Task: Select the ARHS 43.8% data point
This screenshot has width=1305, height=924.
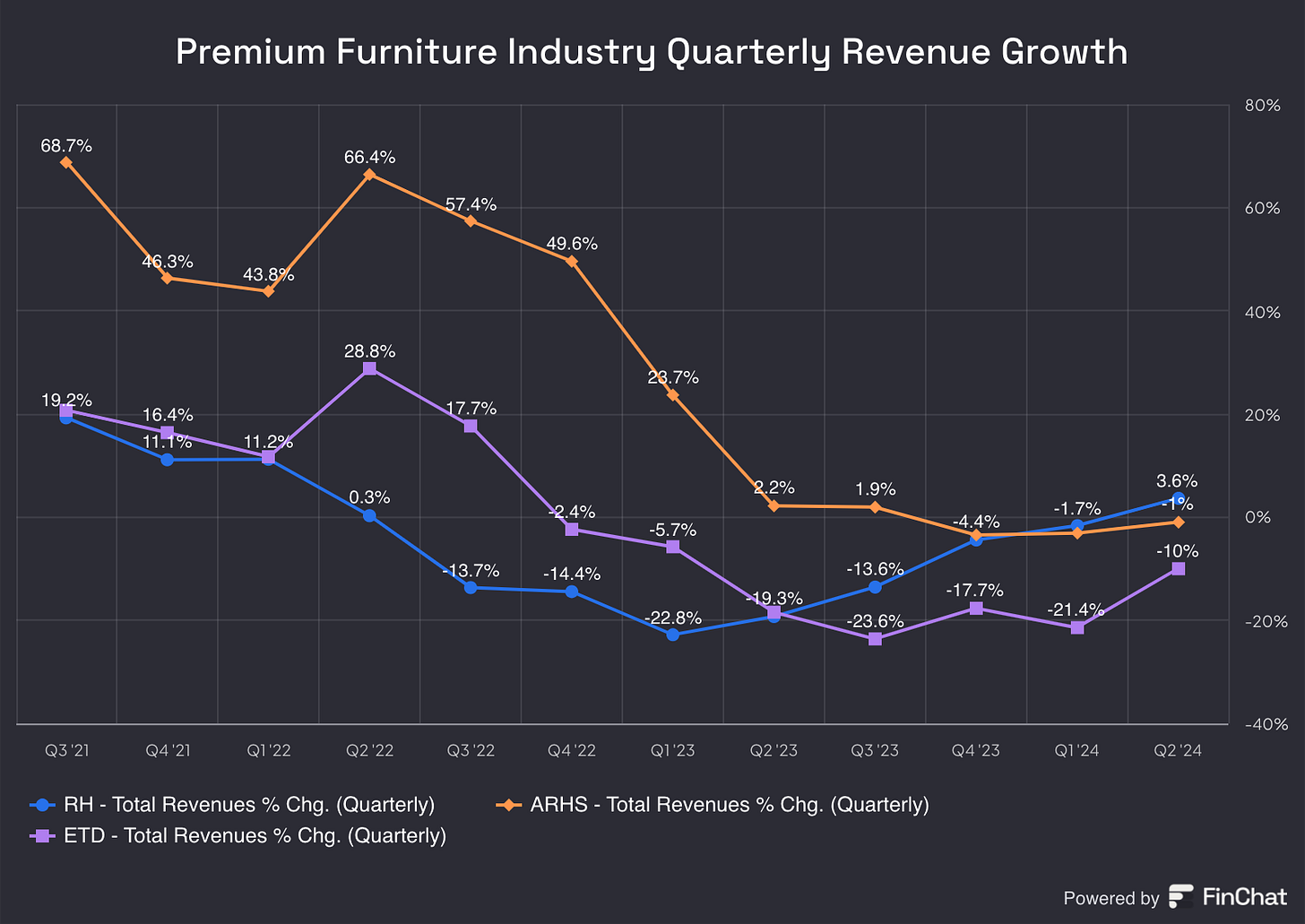Action: coord(268,290)
